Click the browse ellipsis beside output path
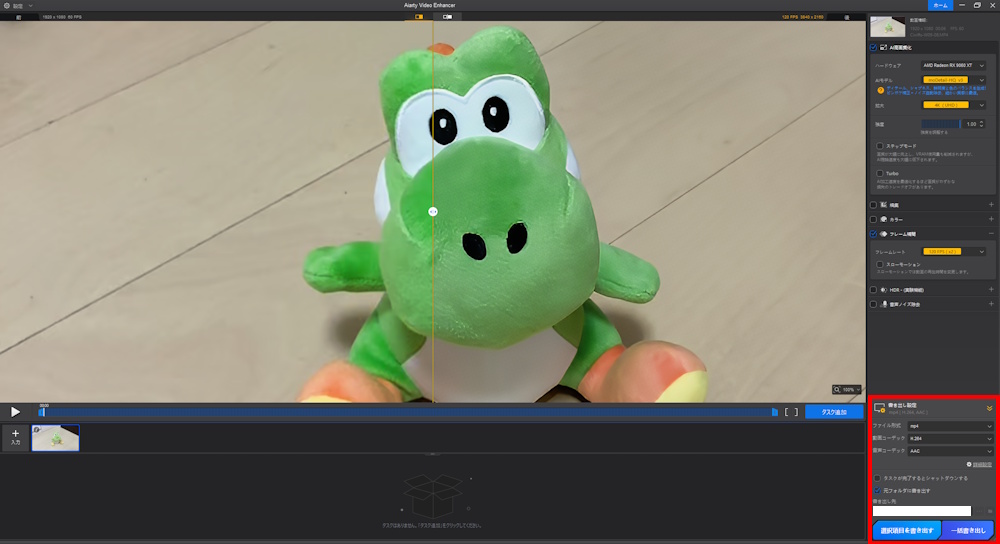This screenshot has width=1000, height=544. 980,511
